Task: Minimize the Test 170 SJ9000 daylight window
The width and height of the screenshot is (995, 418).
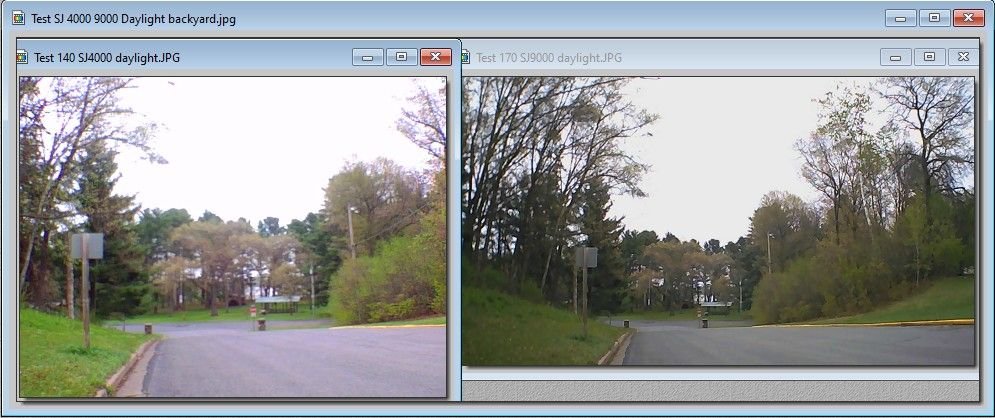Action: pyautogui.click(x=895, y=57)
